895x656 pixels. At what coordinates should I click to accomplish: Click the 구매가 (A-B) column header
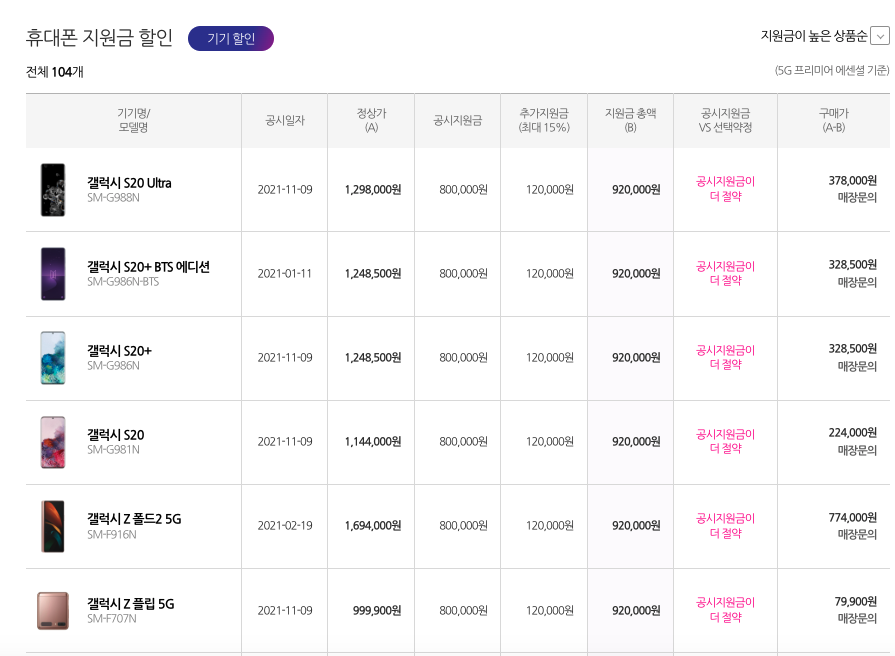tap(834, 120)
